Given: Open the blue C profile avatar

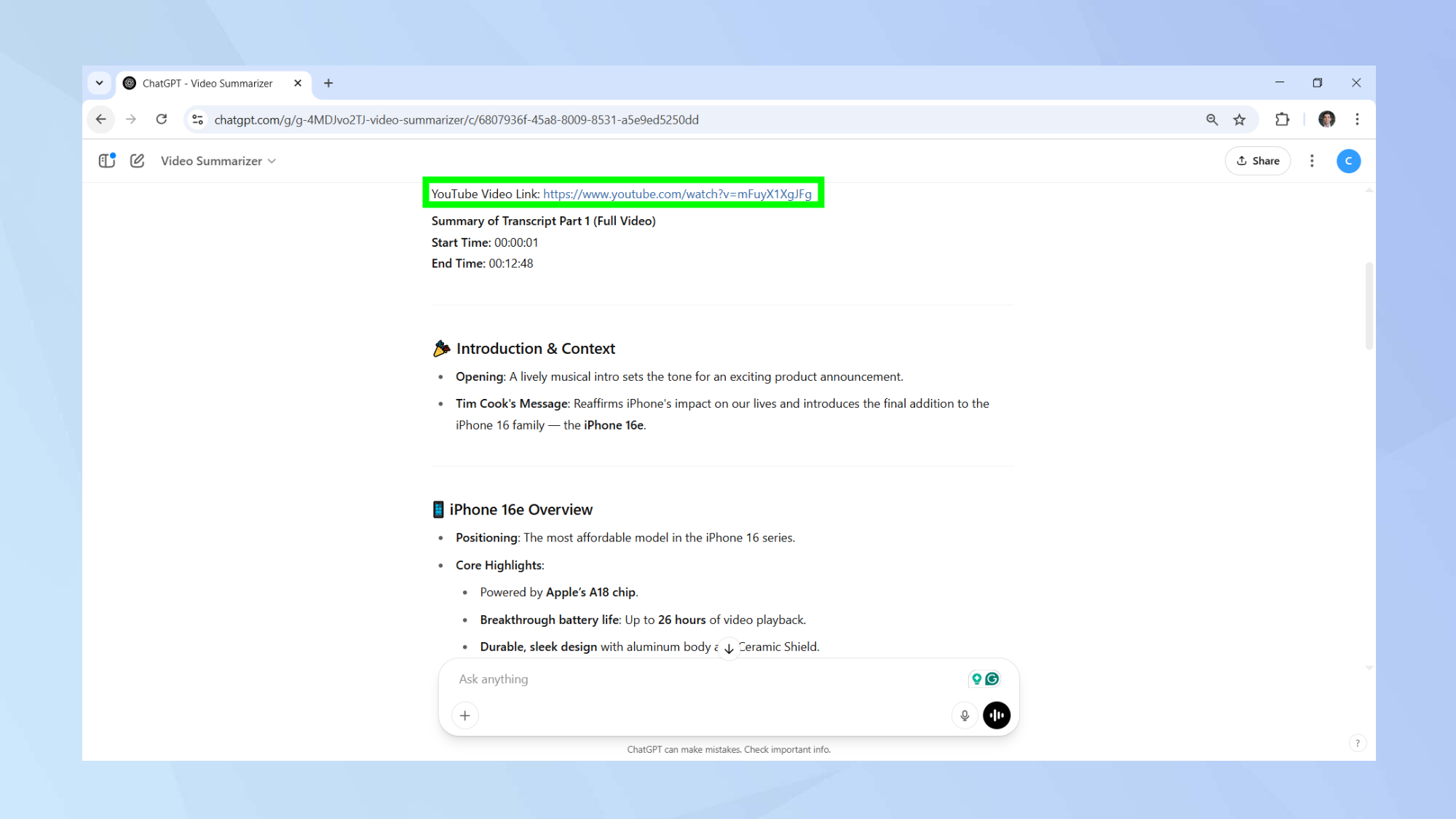Looking at the screenshot, I should [x=1348, y=161].
